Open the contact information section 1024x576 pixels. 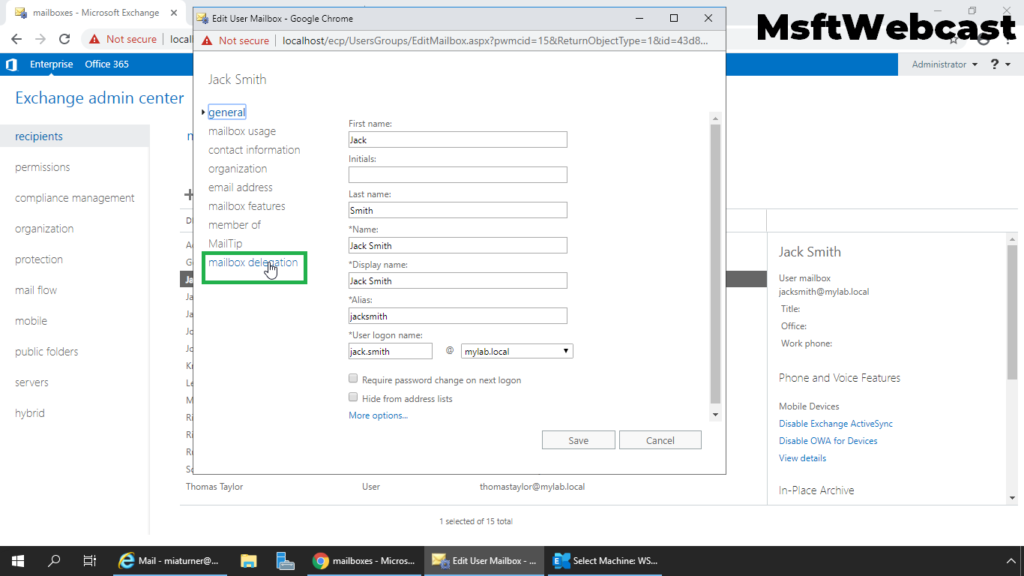coord(254,150)
